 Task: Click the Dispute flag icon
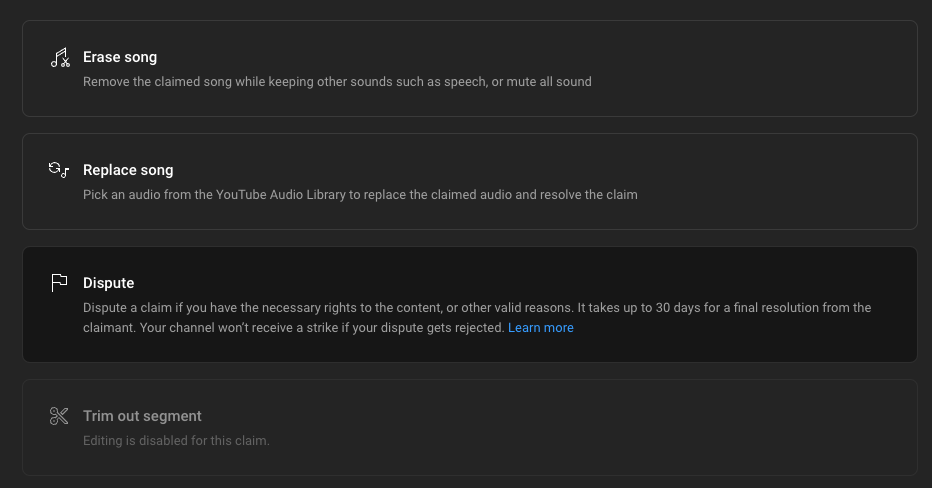tap(59, 283)
